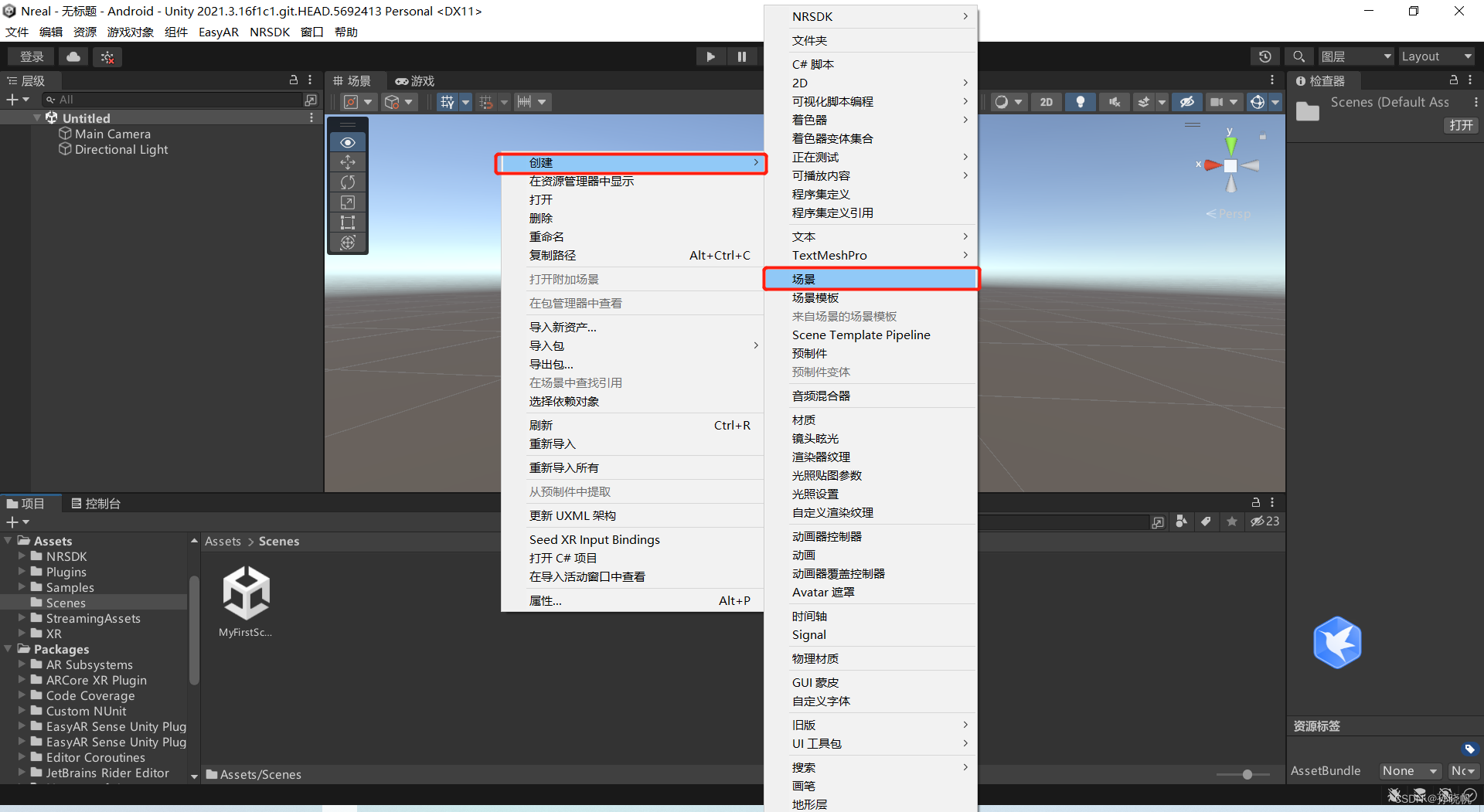Select the Scale tool in scene overlay

coord(348,202)
